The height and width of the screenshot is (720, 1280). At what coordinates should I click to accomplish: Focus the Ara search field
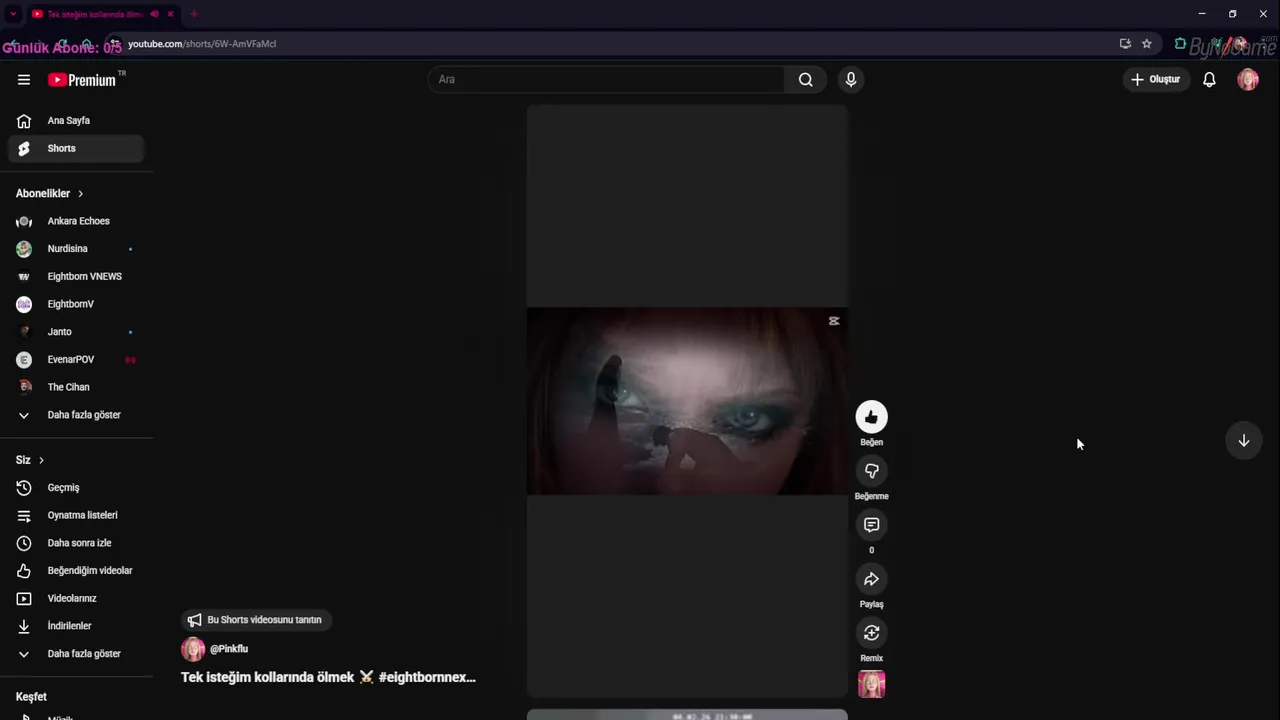tap(607, 80)
